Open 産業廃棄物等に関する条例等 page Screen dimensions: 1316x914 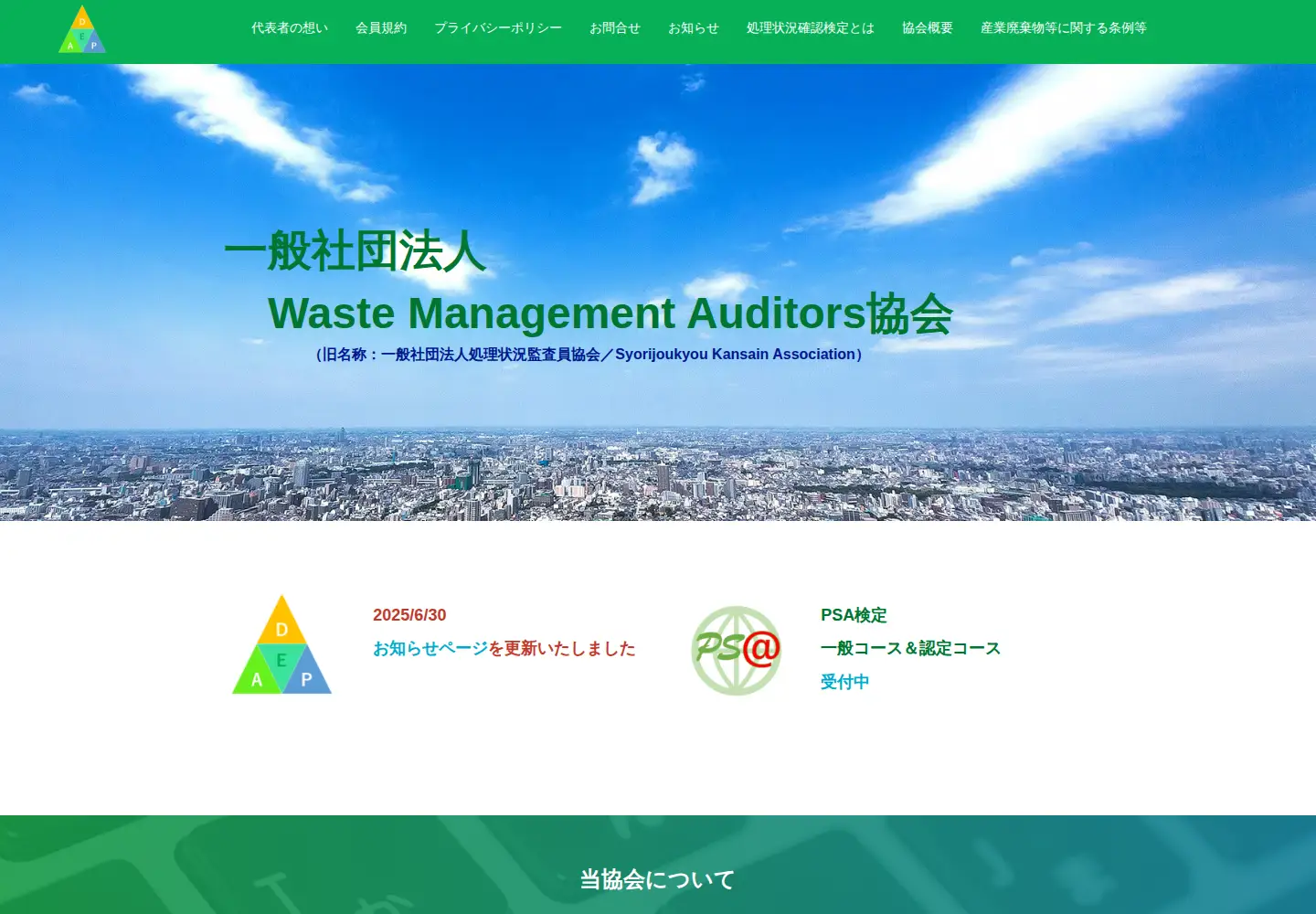pos(1064,28)
